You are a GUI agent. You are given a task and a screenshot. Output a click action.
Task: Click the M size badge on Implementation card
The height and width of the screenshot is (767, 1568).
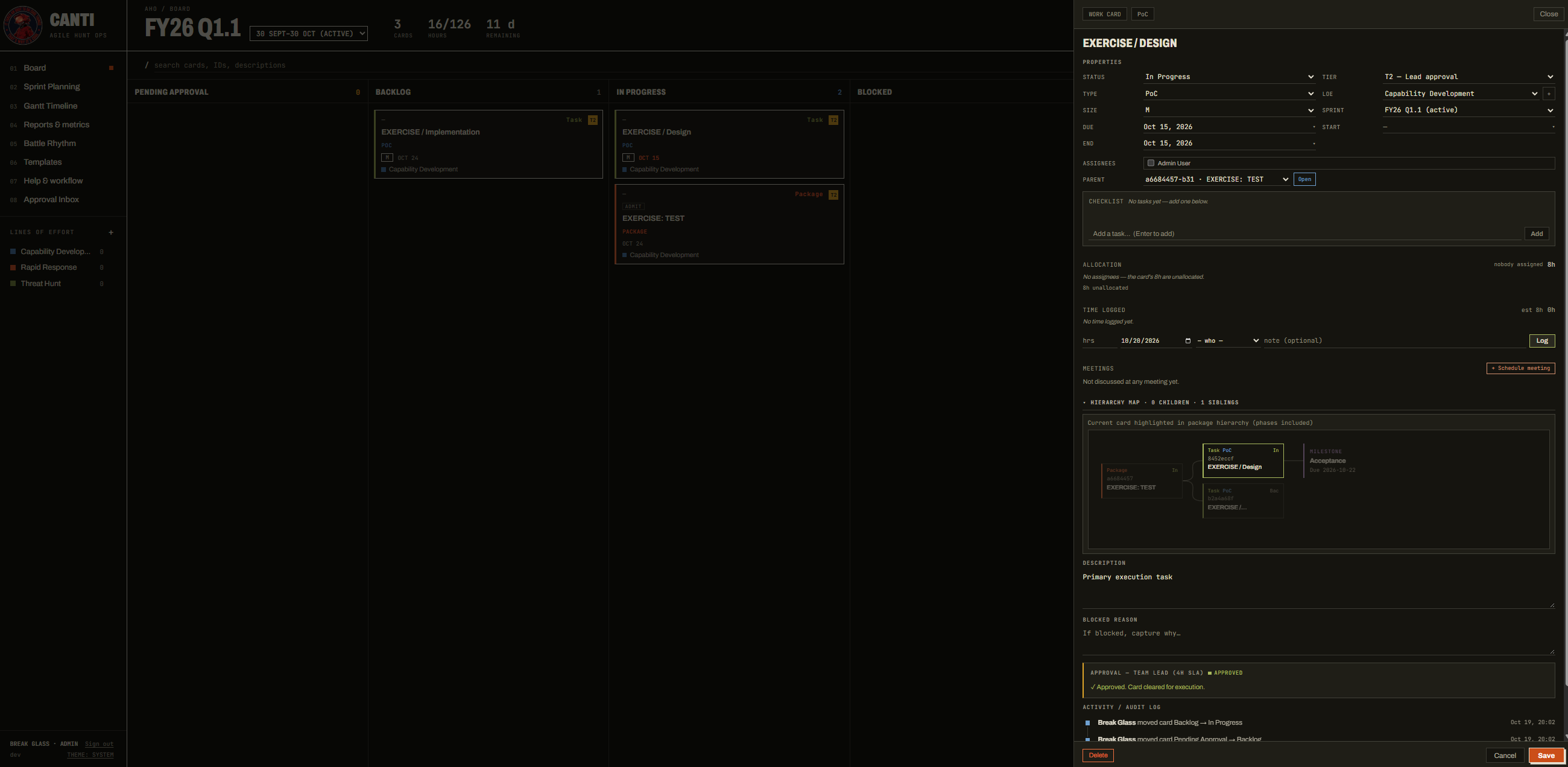click(x=387, y=158)
